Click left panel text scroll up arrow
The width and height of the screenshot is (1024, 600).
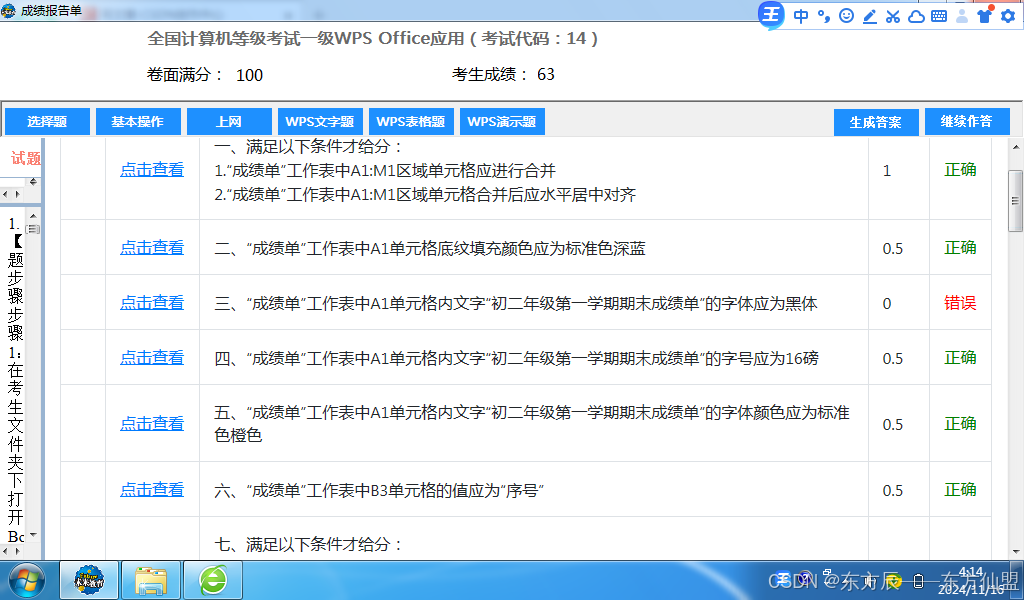point(33,215)
